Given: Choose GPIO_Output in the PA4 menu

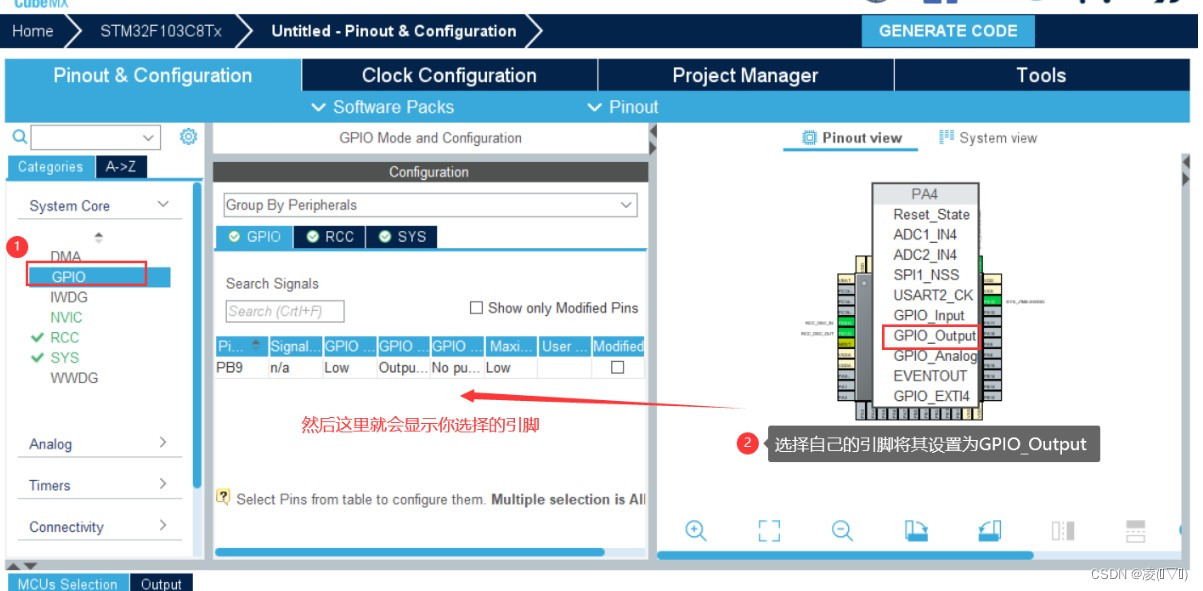Looking at the screenshot, I should 935,336.
